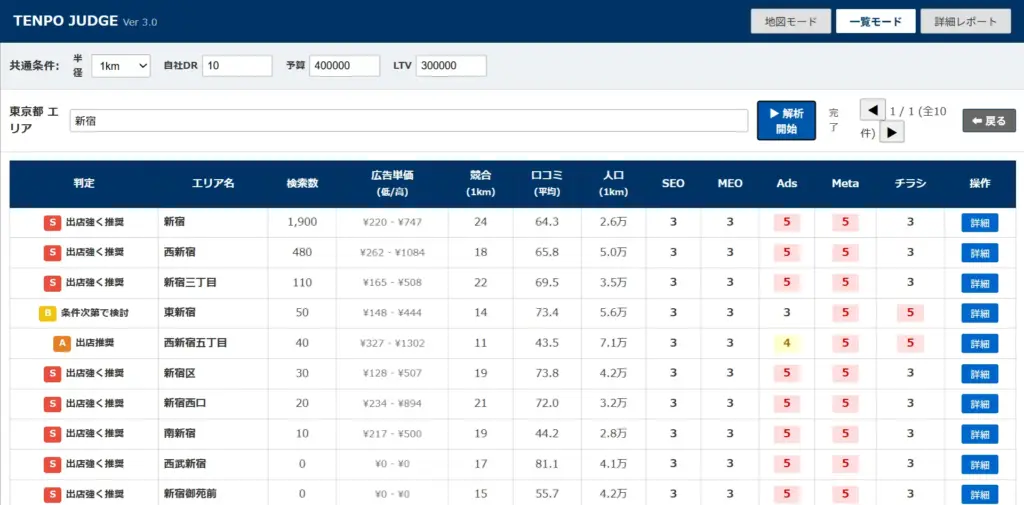The height and width of the screenshot is (505, 1024).
Task: Click the Ads score 4 badge
Action: [787, 343]
